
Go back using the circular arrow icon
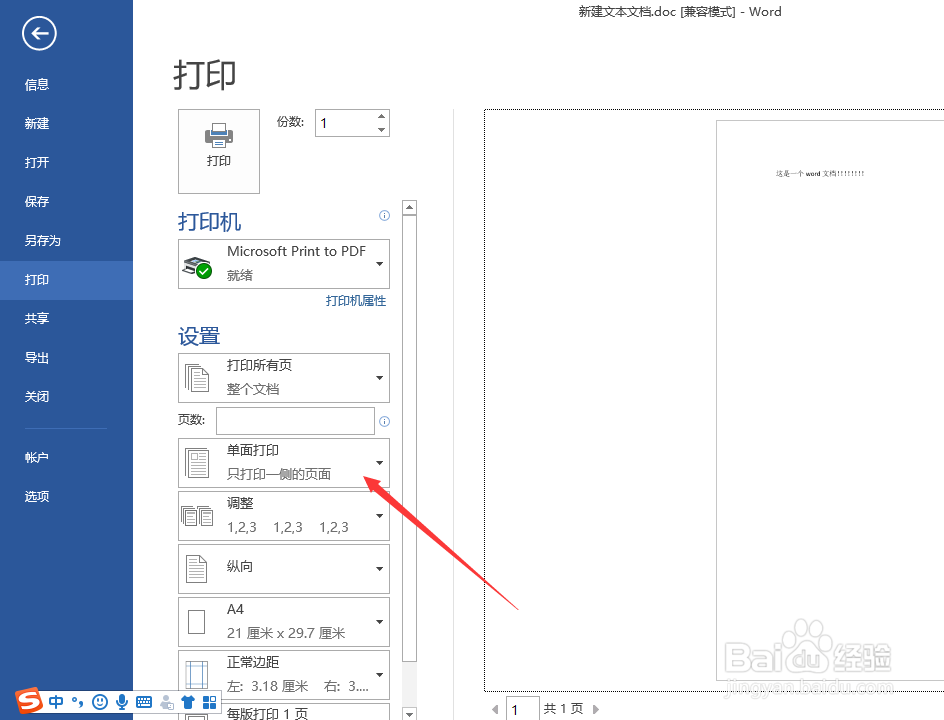pyautogui.click(x=39, y=34)
